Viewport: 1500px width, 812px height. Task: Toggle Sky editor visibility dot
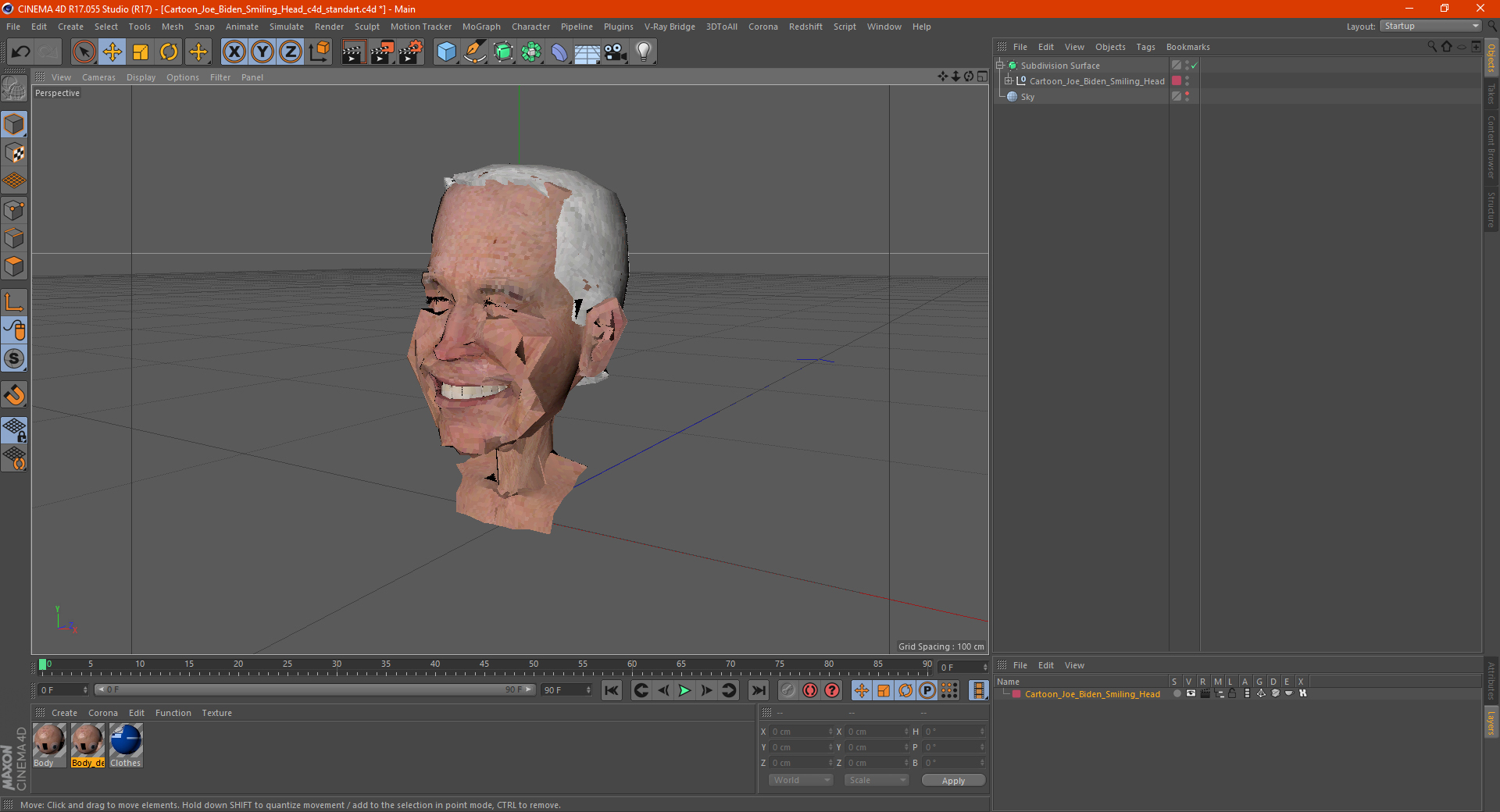pos(1187,94)
